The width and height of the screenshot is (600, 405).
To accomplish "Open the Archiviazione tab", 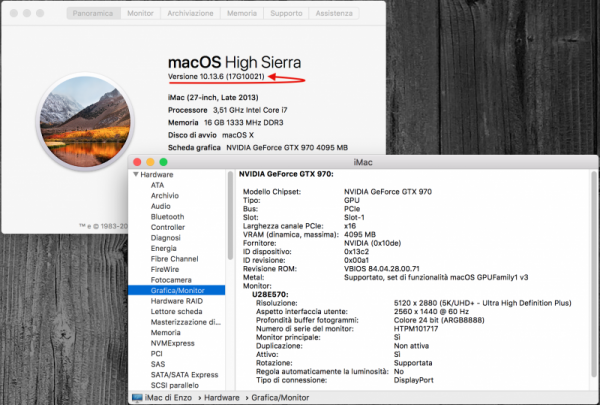I will [190, 13].
